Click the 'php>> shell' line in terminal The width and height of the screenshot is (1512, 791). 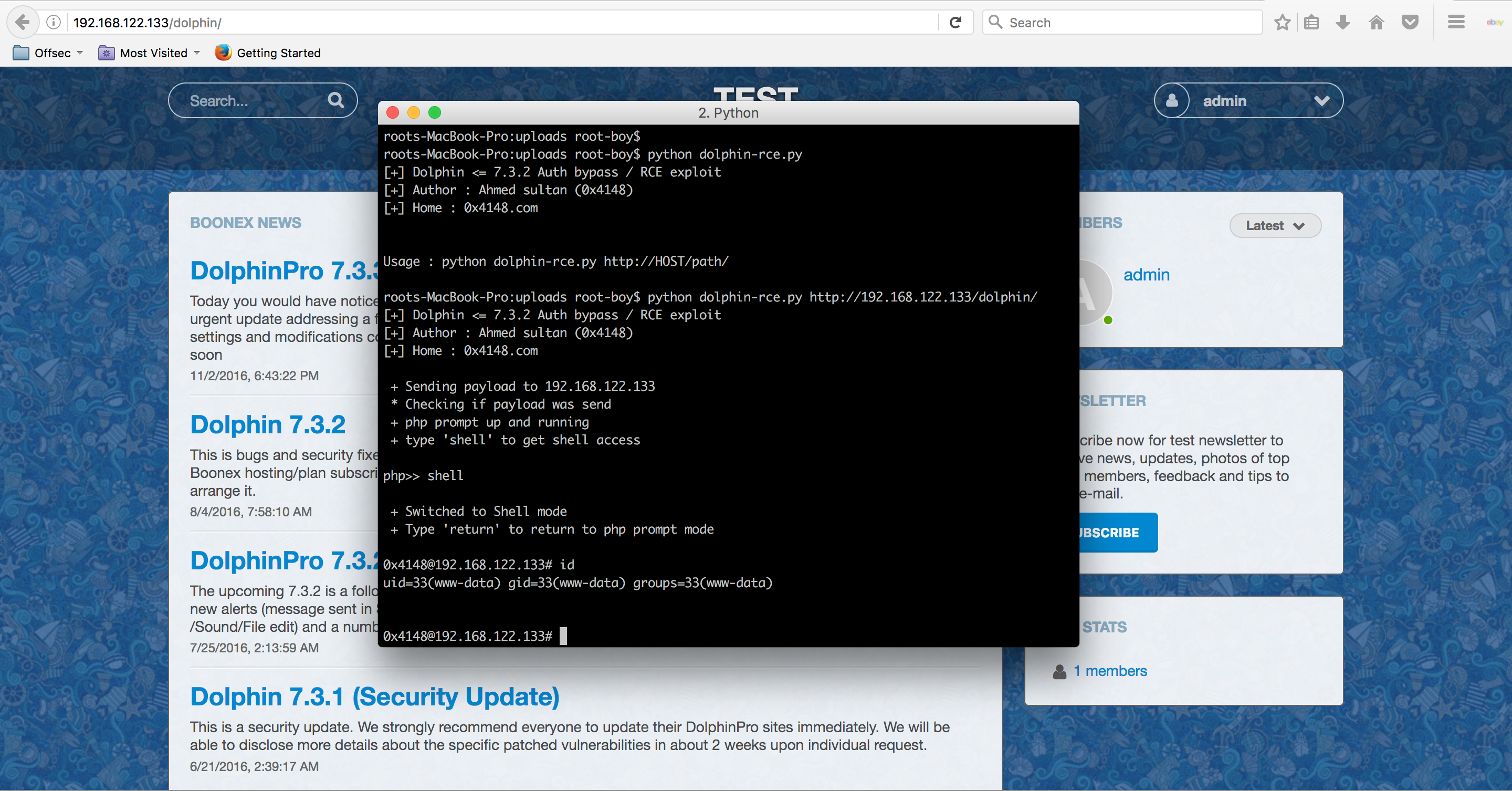pos(423,476)
